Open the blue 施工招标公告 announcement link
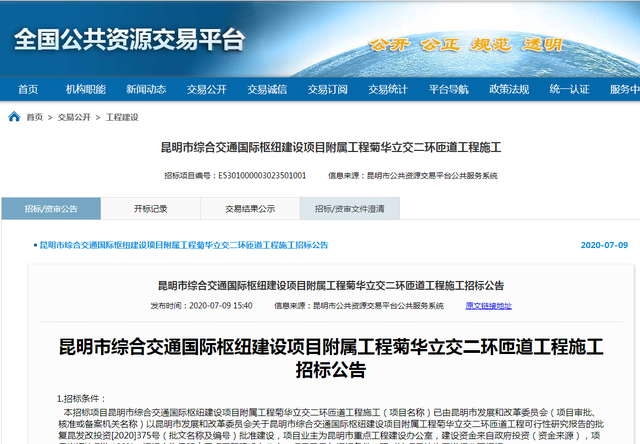 point(183,245)
